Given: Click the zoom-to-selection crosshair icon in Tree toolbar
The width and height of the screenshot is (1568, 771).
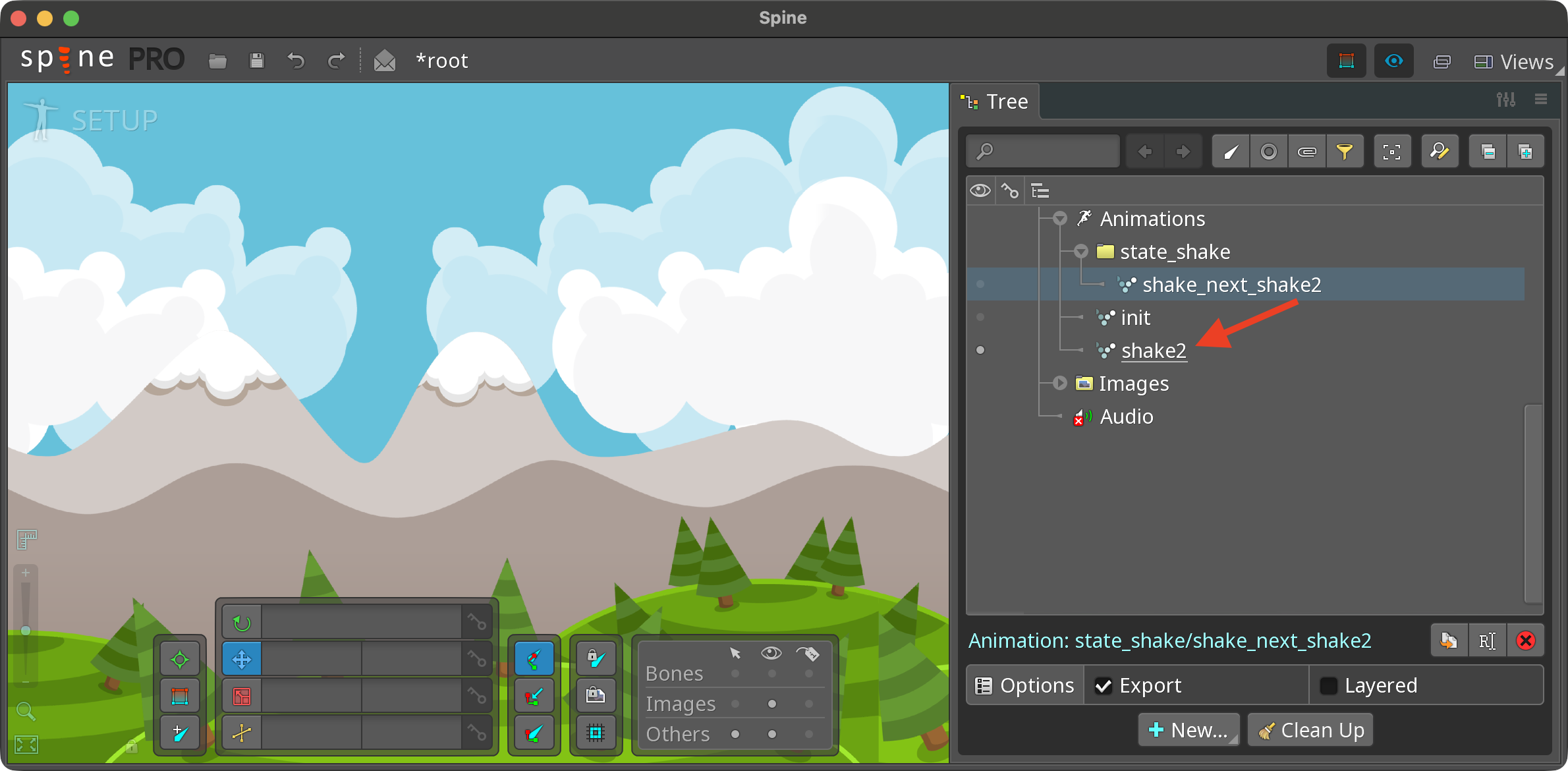Looking at the screenshot, I should 1392,151.
